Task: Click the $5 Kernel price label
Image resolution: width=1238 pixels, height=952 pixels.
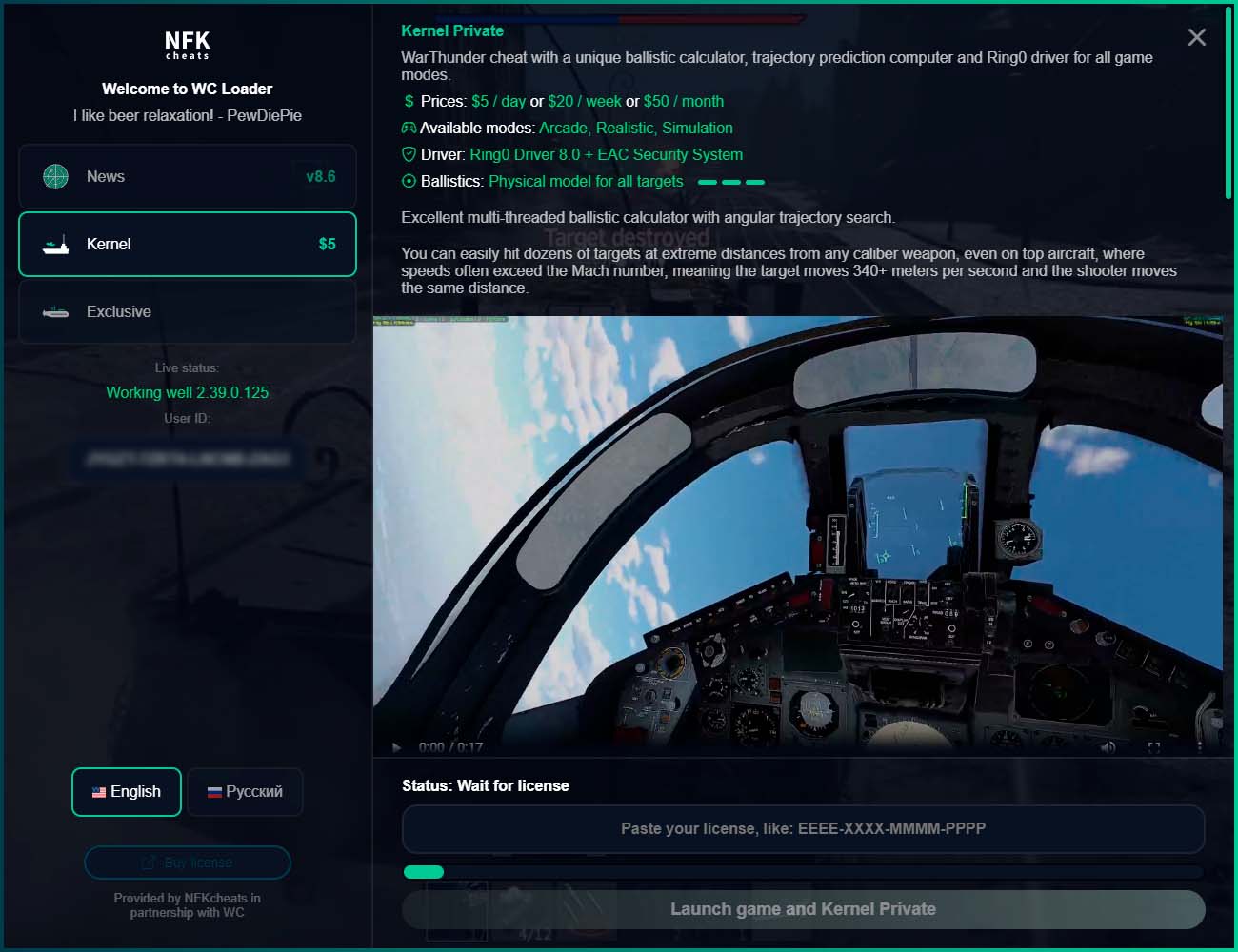Action: [327, 244]
